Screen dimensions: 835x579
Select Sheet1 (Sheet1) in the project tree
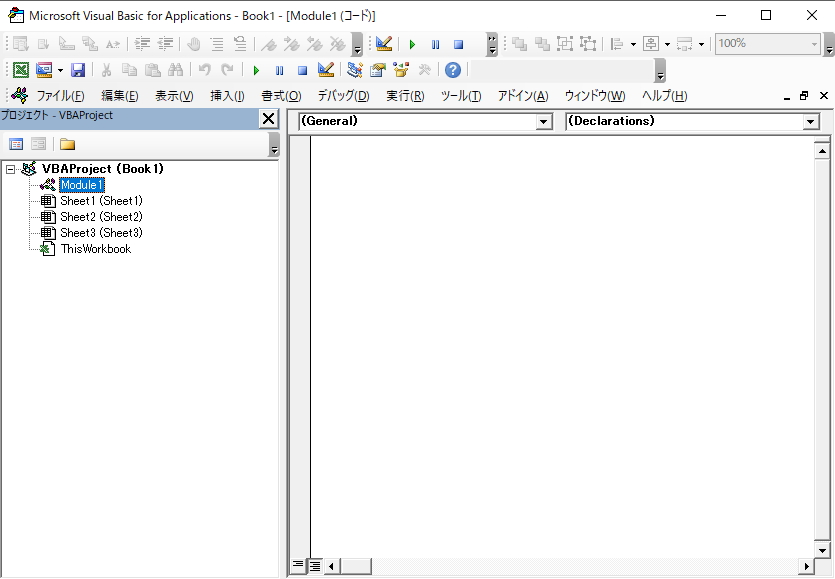click(101, 201)
